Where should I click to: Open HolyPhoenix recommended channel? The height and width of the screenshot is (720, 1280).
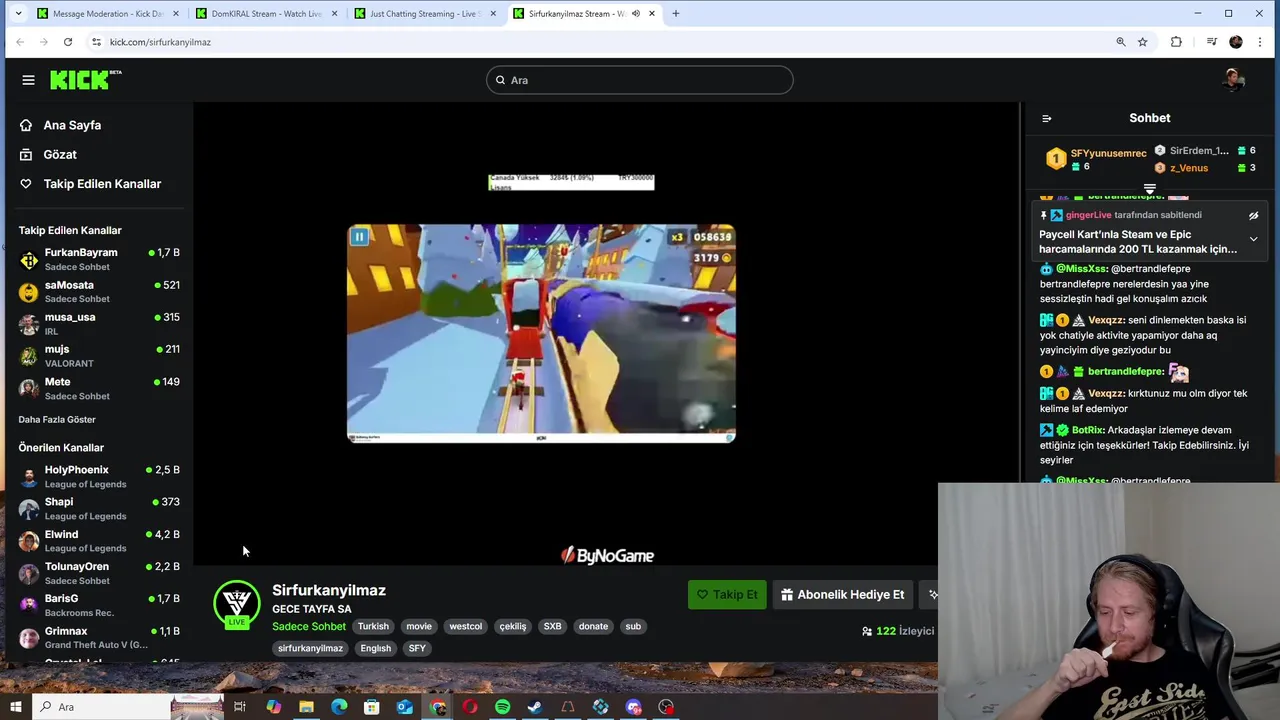pyautogui.click(x=98, y=476)
